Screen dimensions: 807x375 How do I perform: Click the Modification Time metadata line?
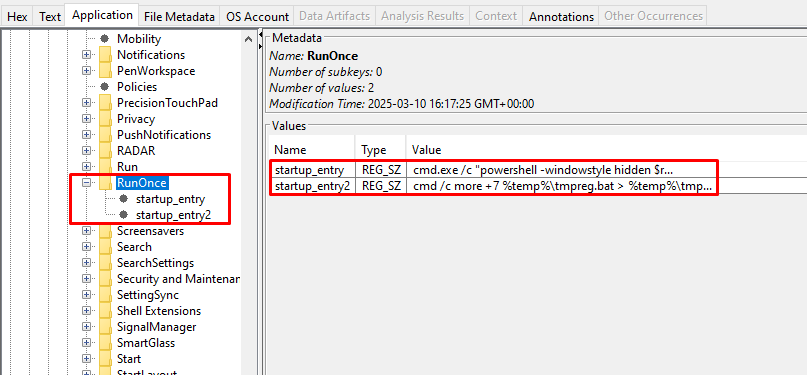pyautogui.click(x=401, y=104)
